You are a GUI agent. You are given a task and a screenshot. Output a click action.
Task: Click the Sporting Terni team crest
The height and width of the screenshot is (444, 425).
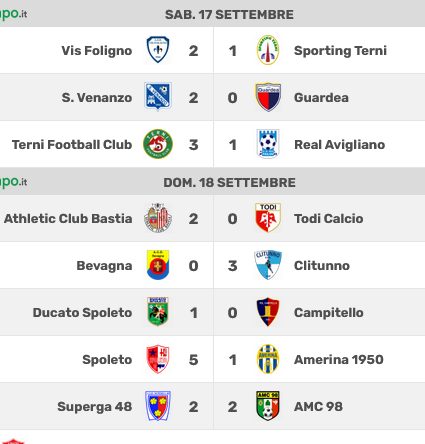pos(268,50)
